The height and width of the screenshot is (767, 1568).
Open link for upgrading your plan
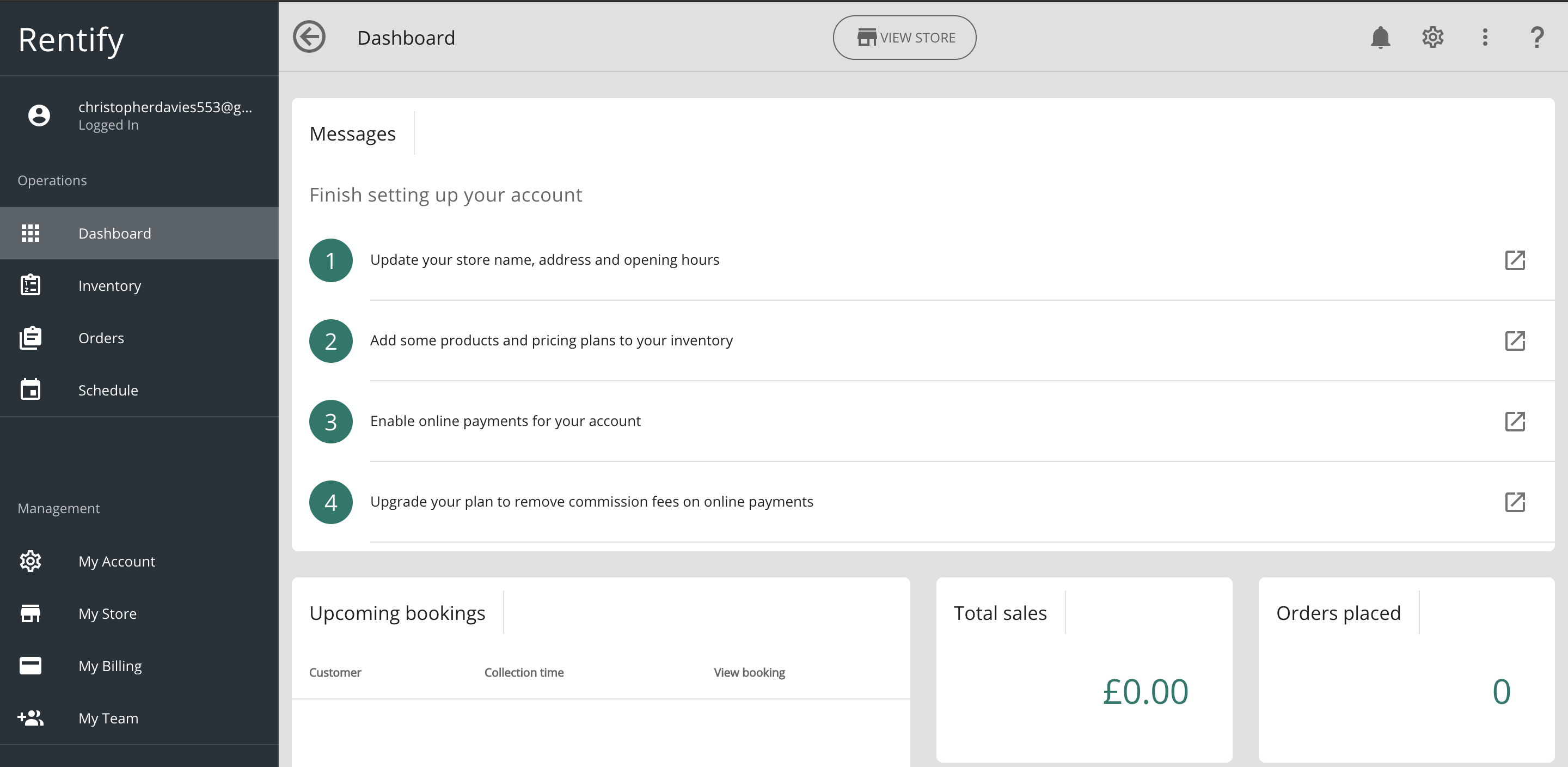pos(1515,502)
